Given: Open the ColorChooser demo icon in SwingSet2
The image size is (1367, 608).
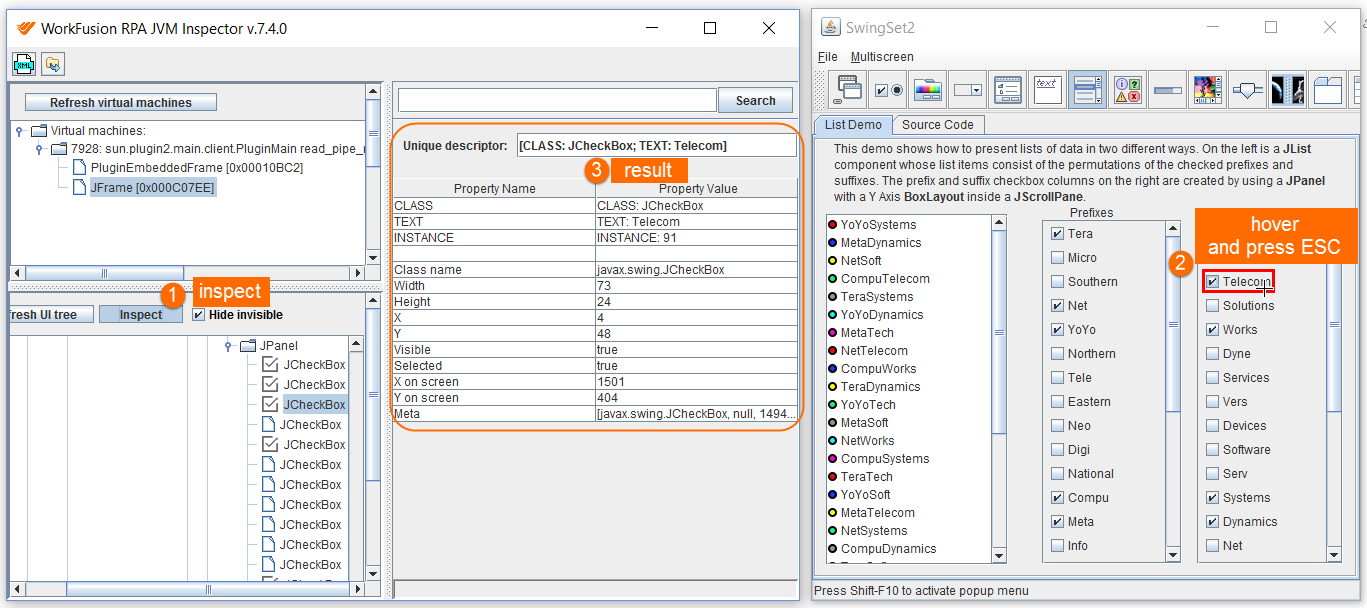Looking at the screenshot, I should [x=928, y=90].
